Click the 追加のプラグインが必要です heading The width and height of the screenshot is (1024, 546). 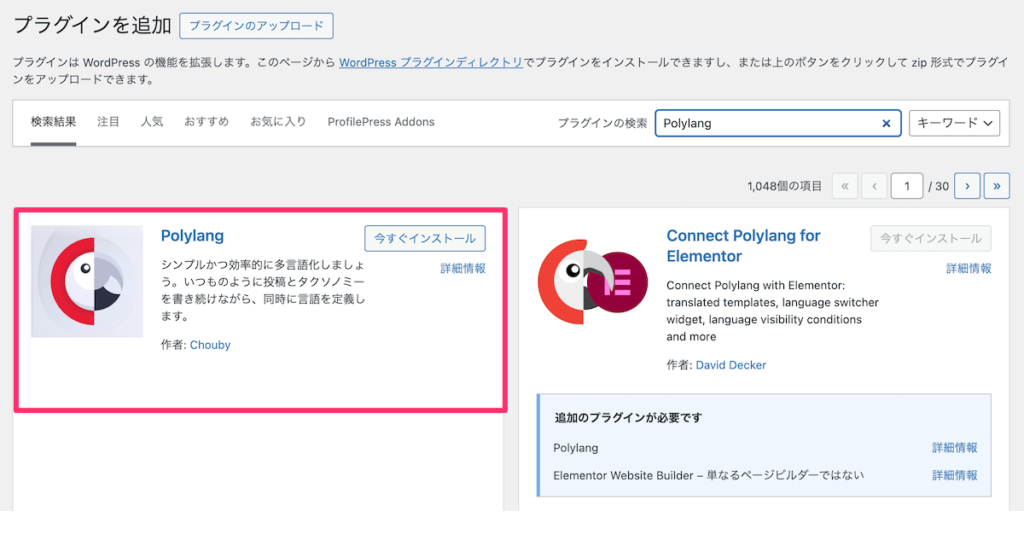628,417
